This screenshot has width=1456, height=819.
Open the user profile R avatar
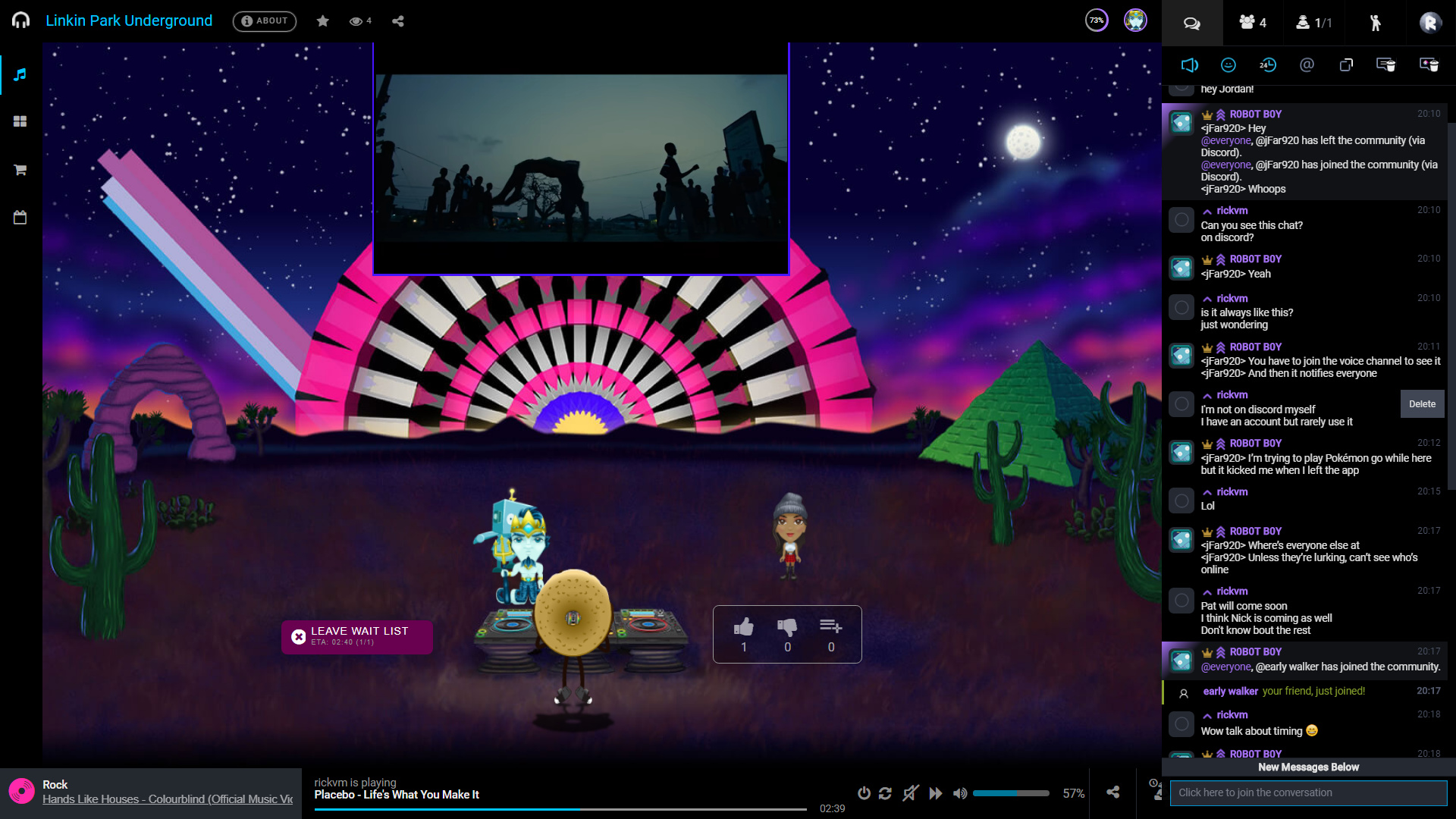tap(1430, 23)
